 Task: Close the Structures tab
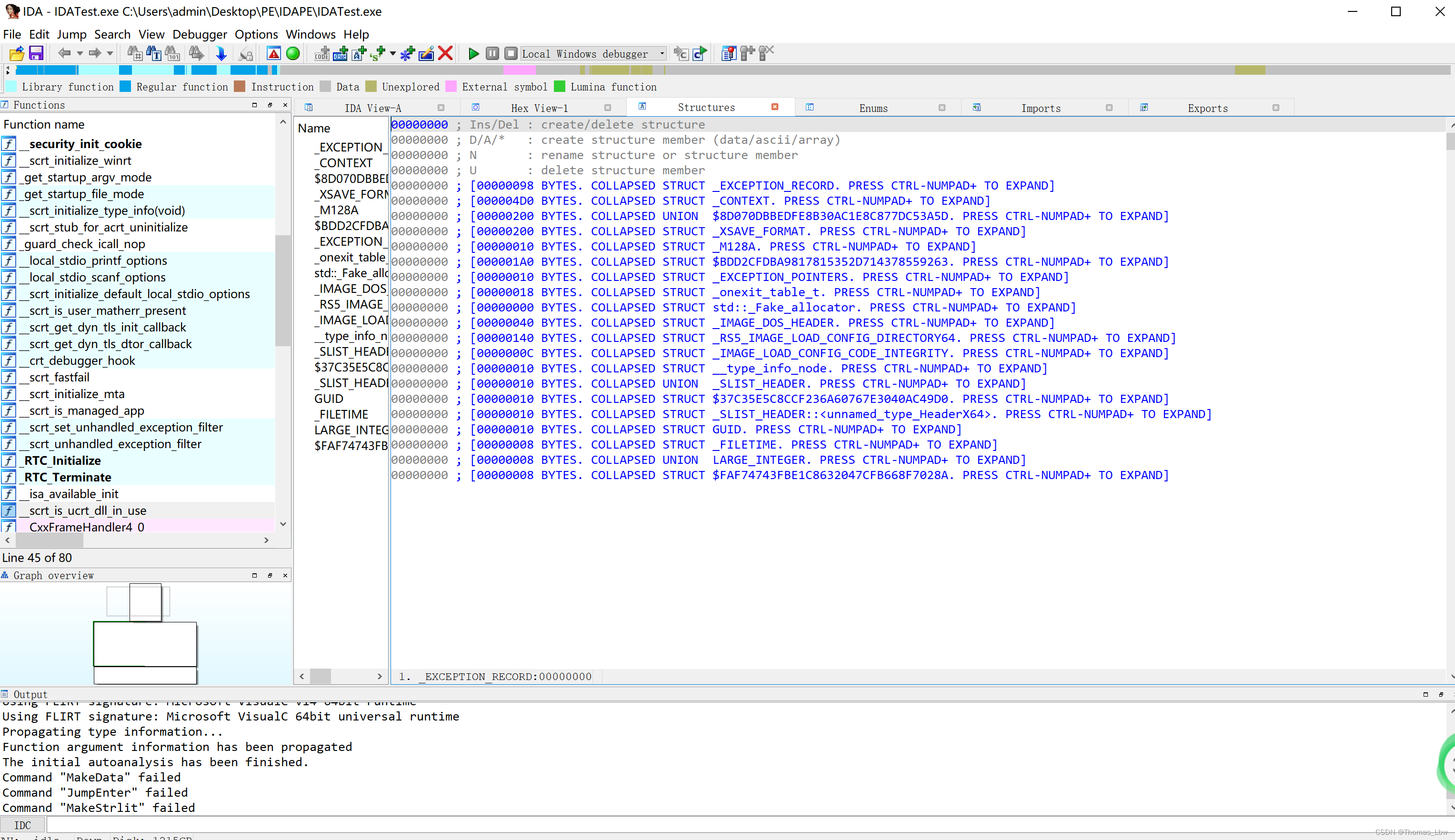[775, 107]
